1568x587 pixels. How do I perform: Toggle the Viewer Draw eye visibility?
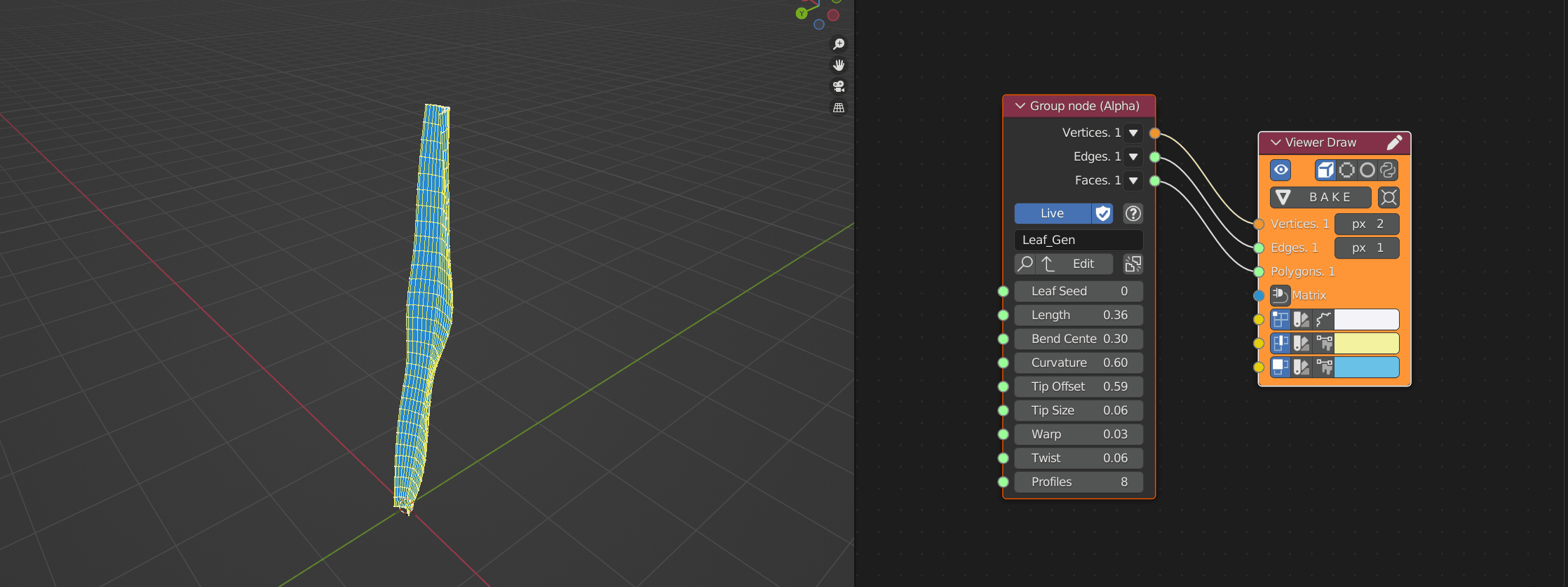(x=1280, y=170)
